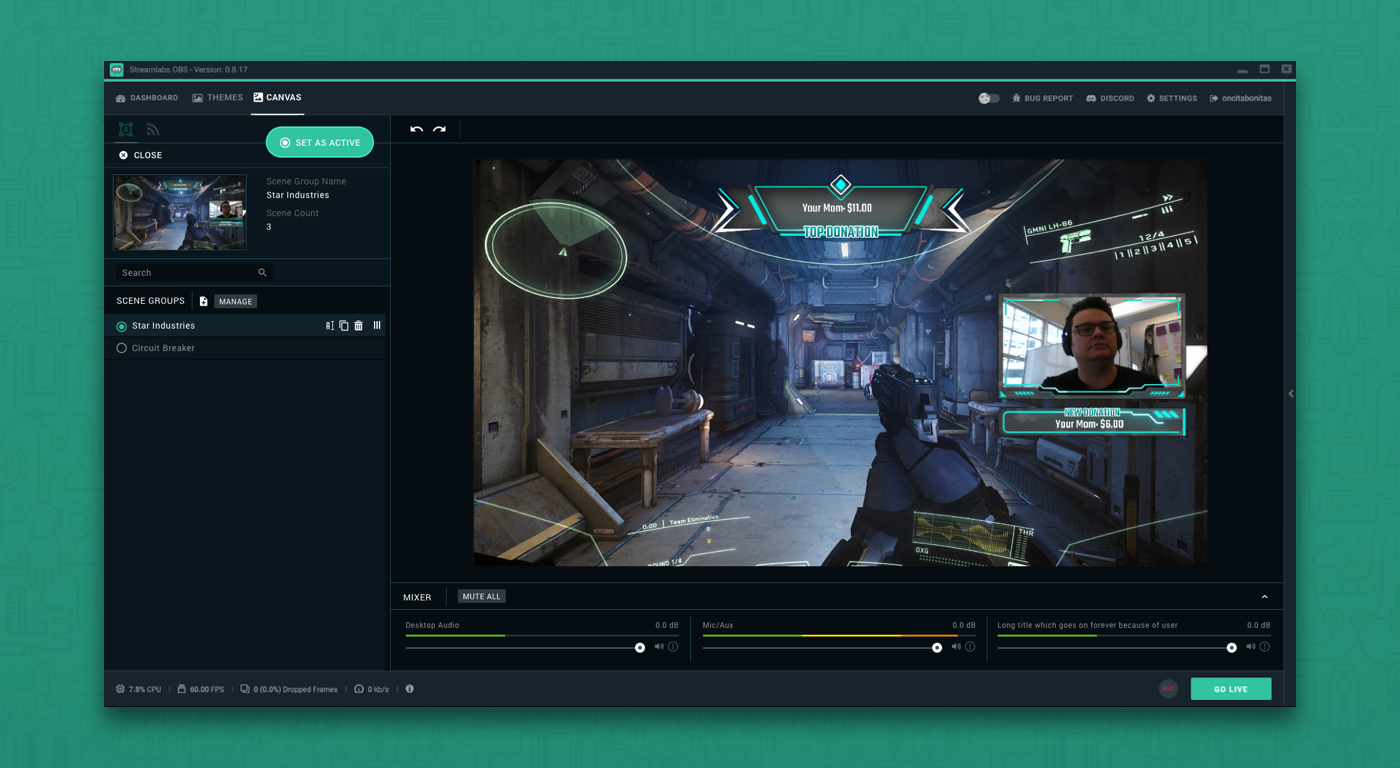Image resolution: width=1400 pixels, height=768 pixels.
Task: Collapse the Mixer panel
Action: [x=1265, y=597]
